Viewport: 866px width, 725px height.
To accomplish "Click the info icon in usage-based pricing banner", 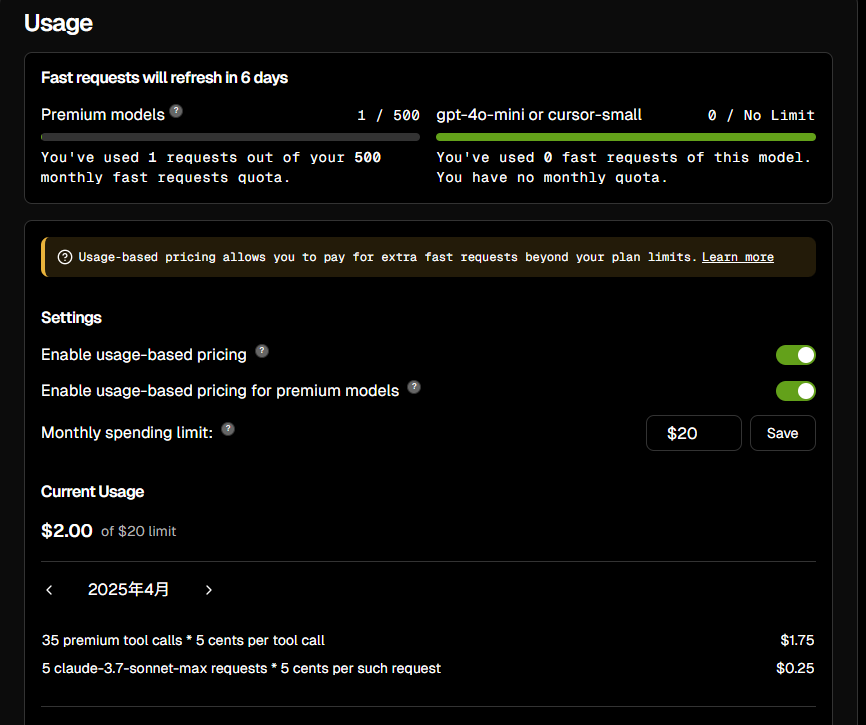I will pyautogui.click(x=65, y=257).
